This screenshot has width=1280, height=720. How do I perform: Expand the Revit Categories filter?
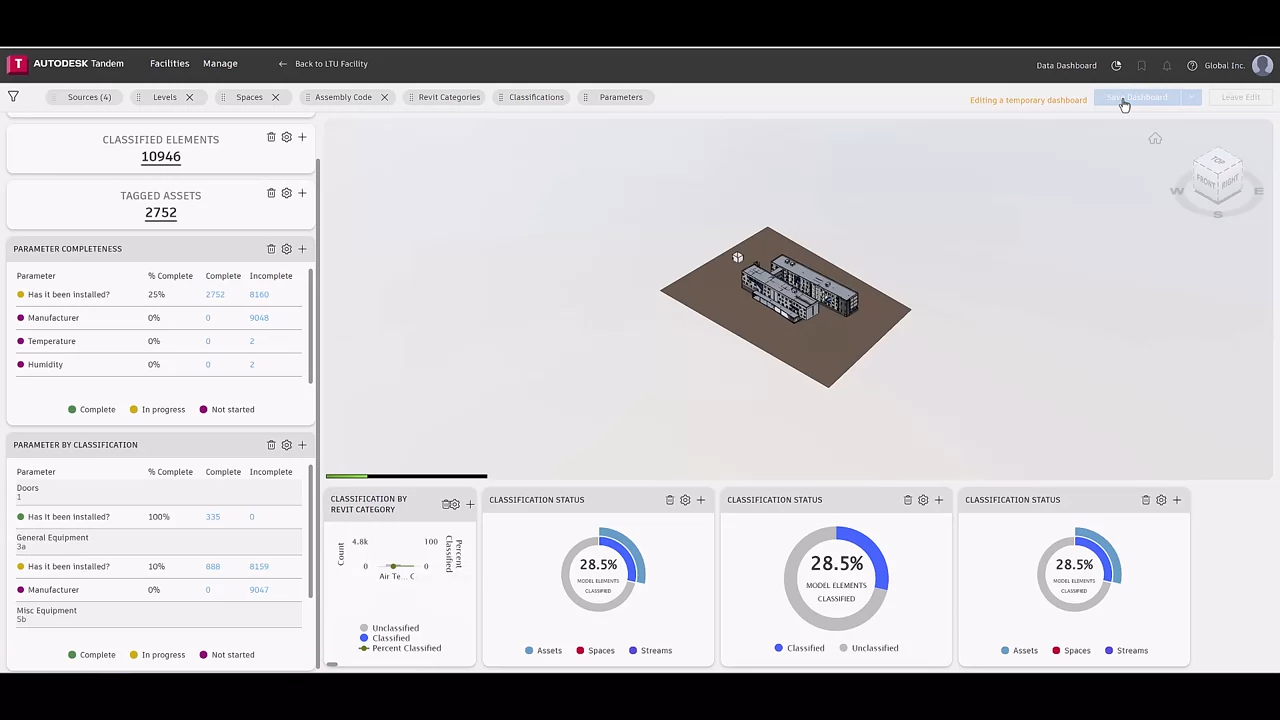(449, 97)
